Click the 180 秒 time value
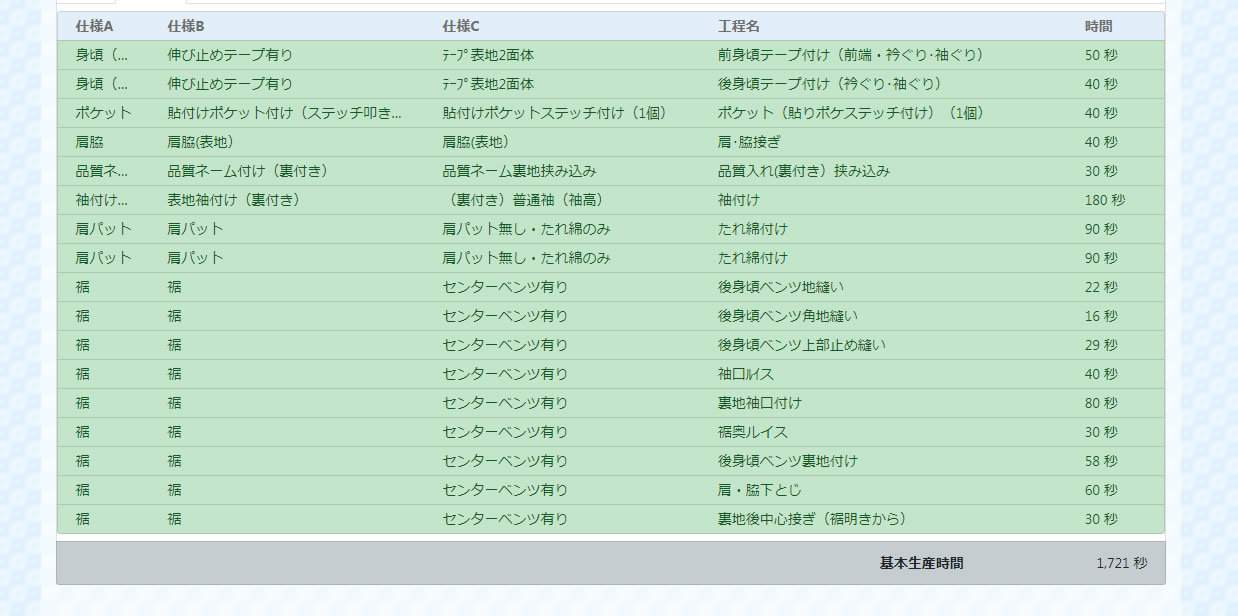 1104,200
